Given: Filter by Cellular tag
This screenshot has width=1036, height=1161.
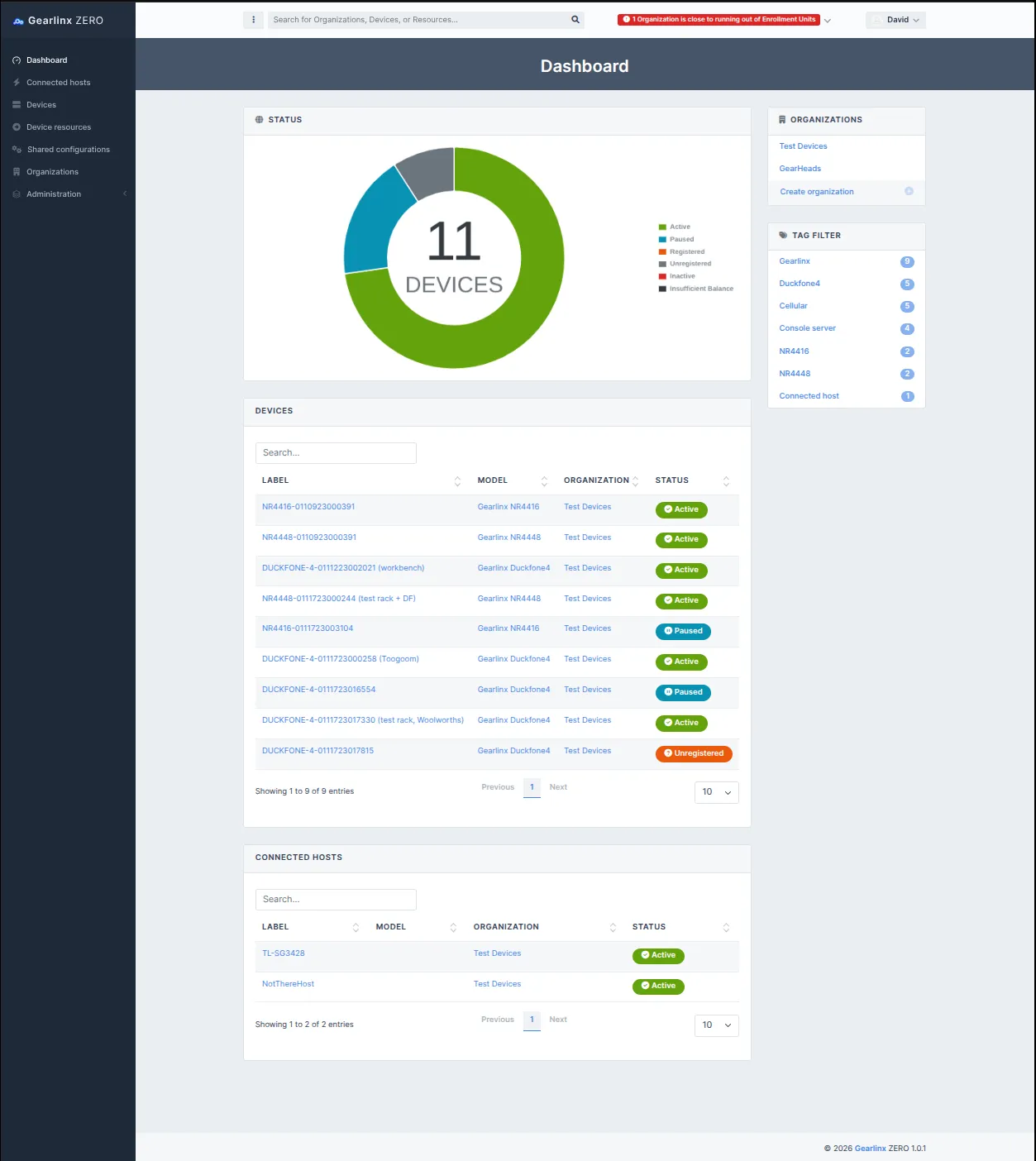Looking at the screenshot, I should pyautogui.click(x=793, y=306).
